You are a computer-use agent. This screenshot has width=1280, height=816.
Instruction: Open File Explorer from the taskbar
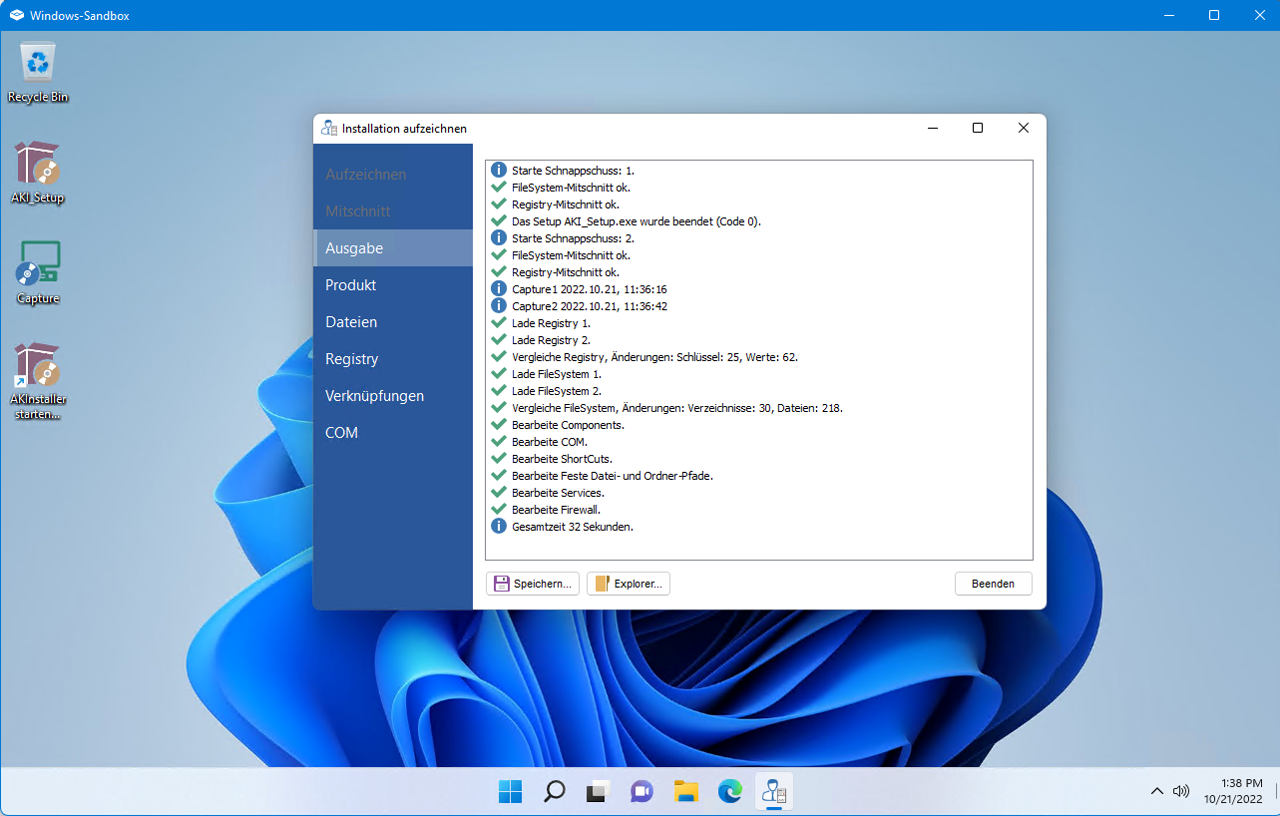(686, 792)
